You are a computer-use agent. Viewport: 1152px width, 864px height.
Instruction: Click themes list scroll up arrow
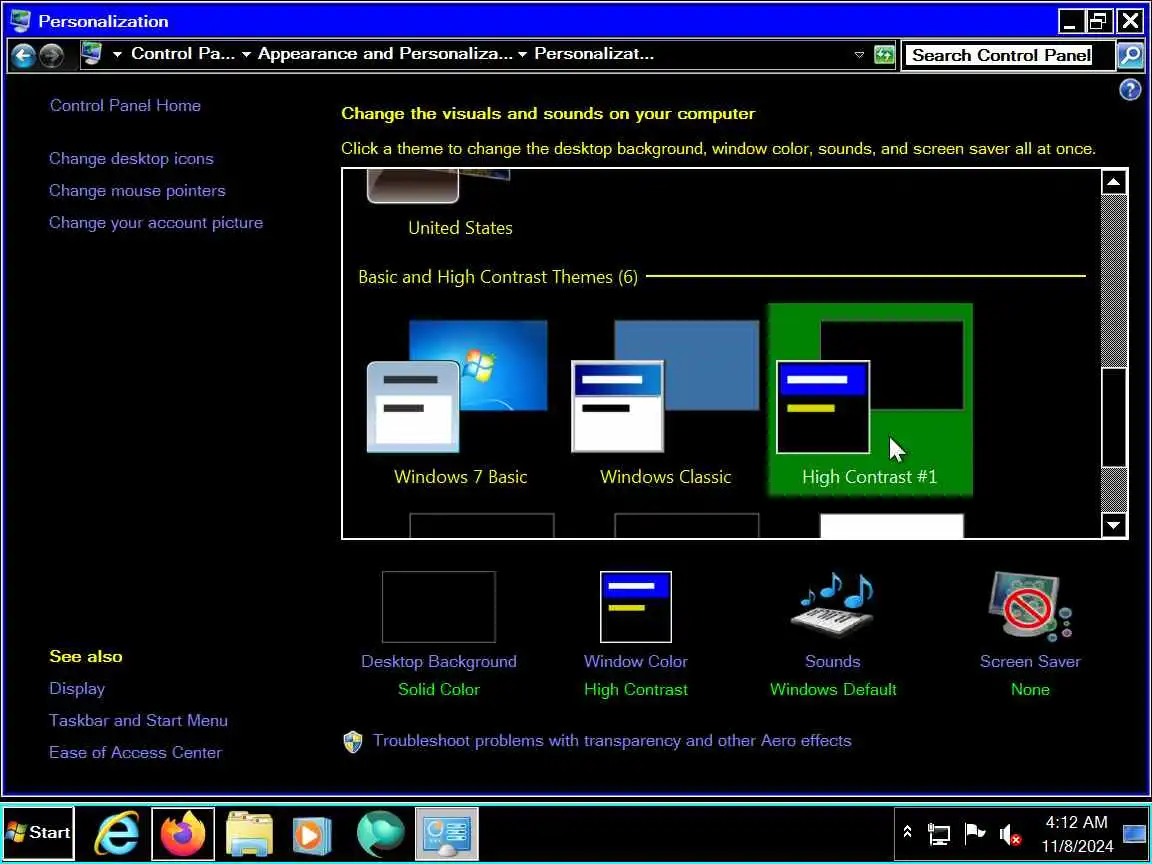[1114, 182]
